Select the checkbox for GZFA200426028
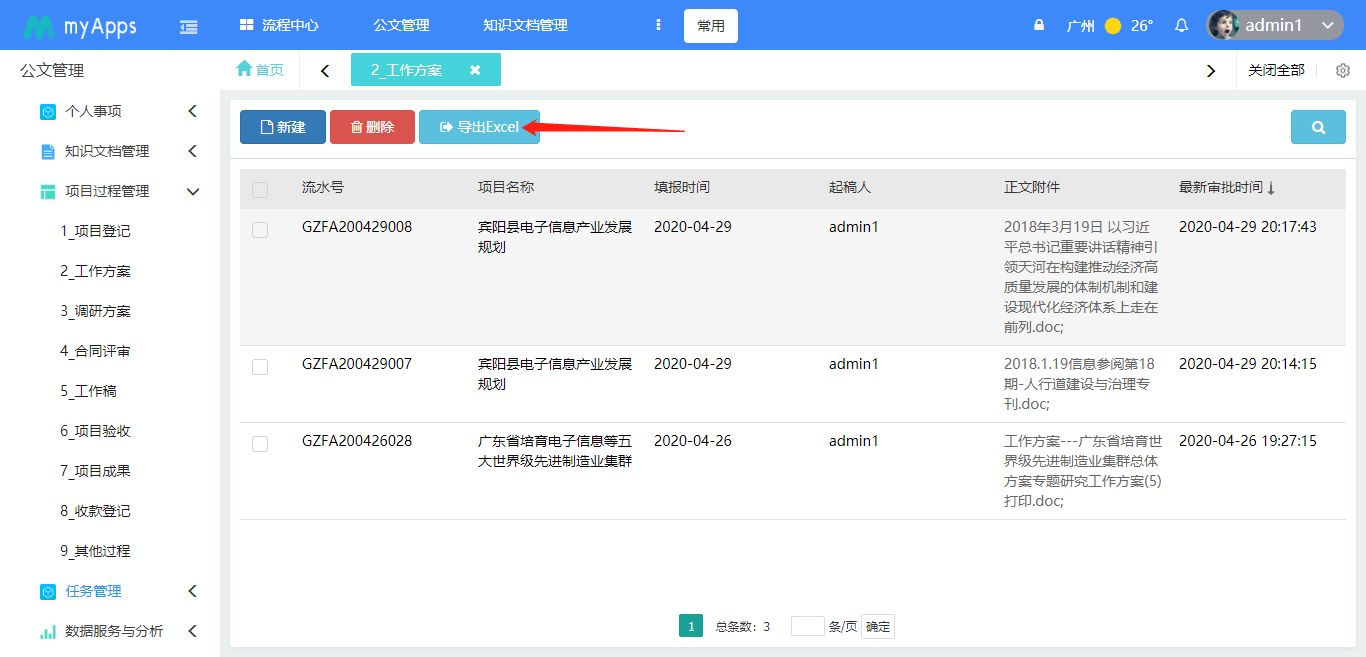The width and height of the screenshot is (1366, 657). coord(260,444)
